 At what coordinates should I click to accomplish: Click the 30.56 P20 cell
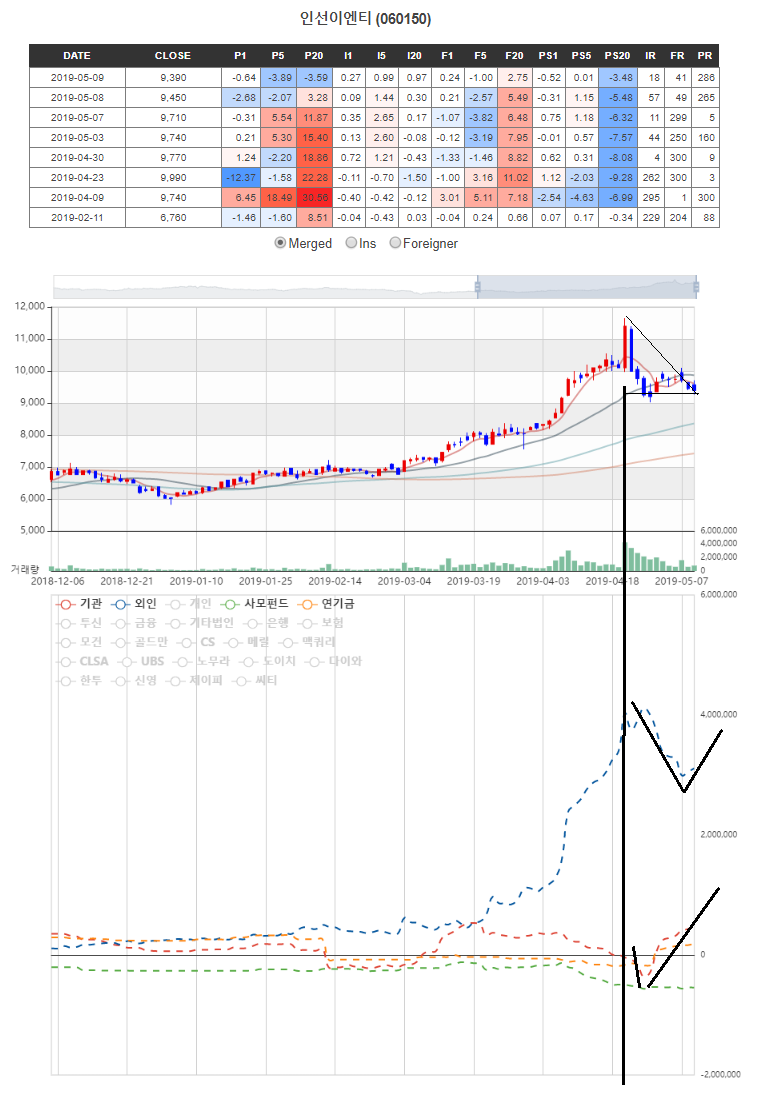314,198
